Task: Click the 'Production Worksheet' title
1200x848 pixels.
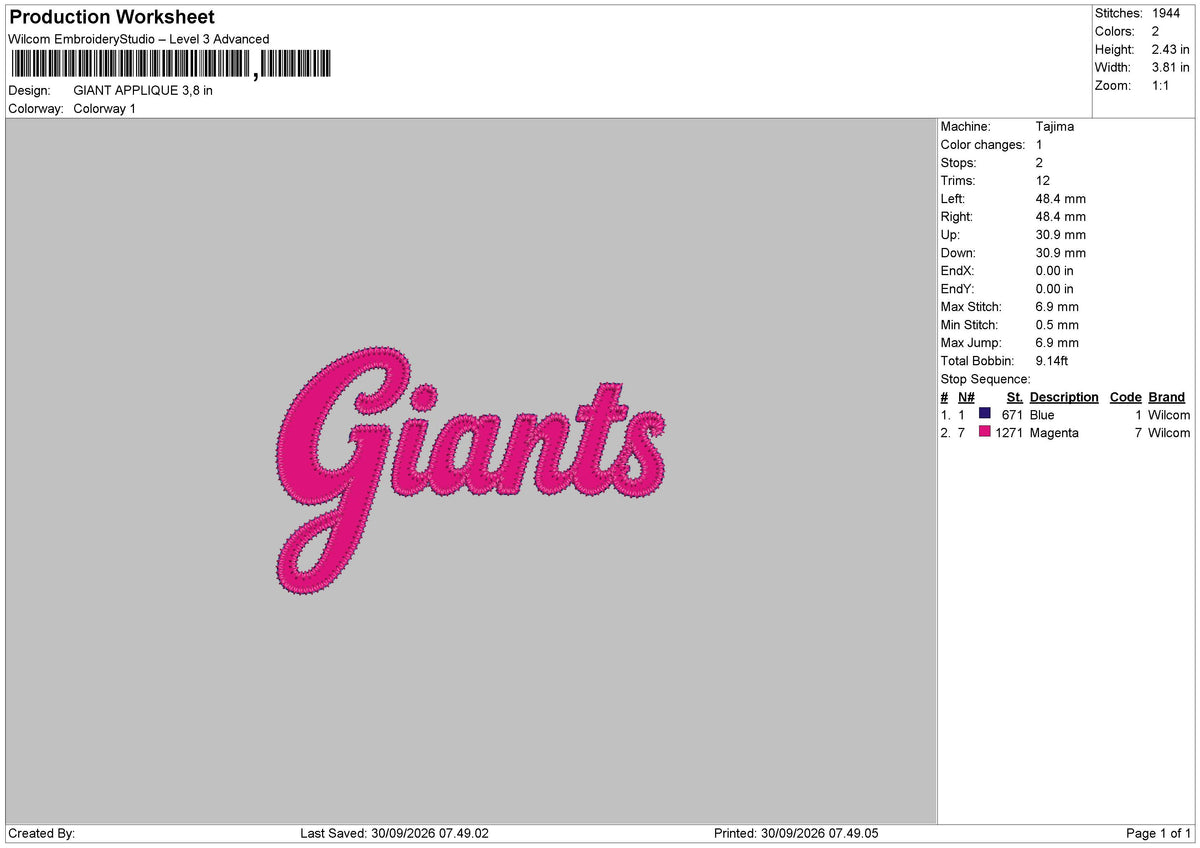Action: pos(112,17)
